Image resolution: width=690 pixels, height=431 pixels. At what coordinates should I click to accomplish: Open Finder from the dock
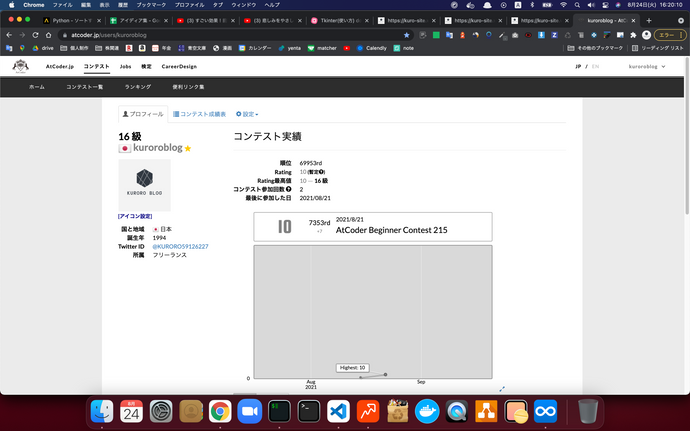coord(102,412)
